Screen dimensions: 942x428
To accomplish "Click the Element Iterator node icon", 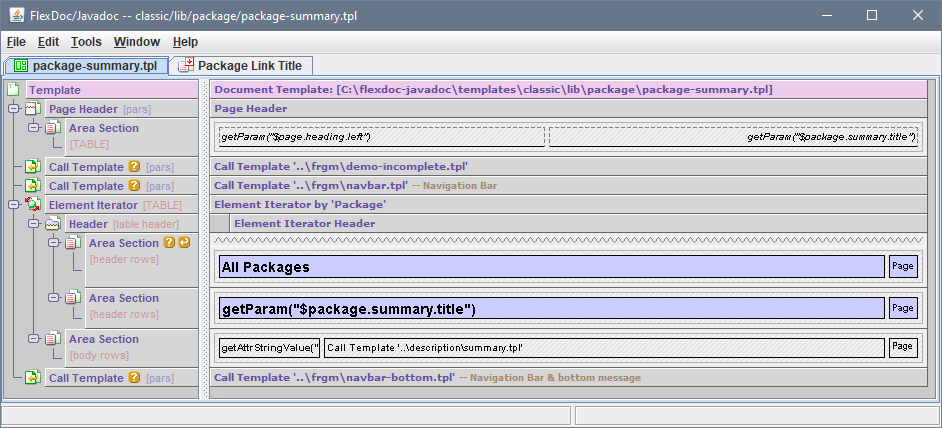I will (x=33, y=205).
